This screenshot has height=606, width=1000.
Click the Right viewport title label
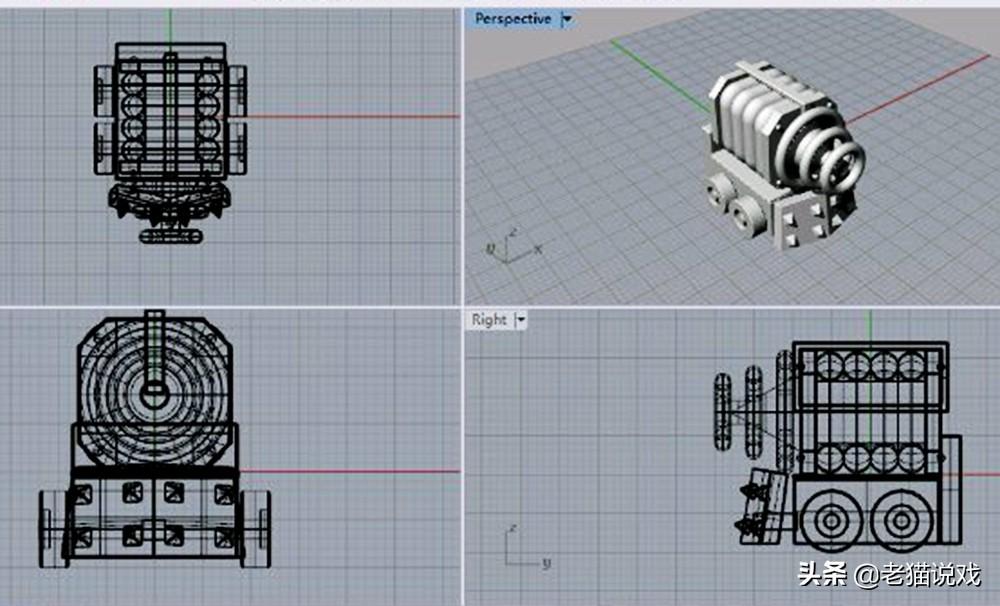coord(489,320)
